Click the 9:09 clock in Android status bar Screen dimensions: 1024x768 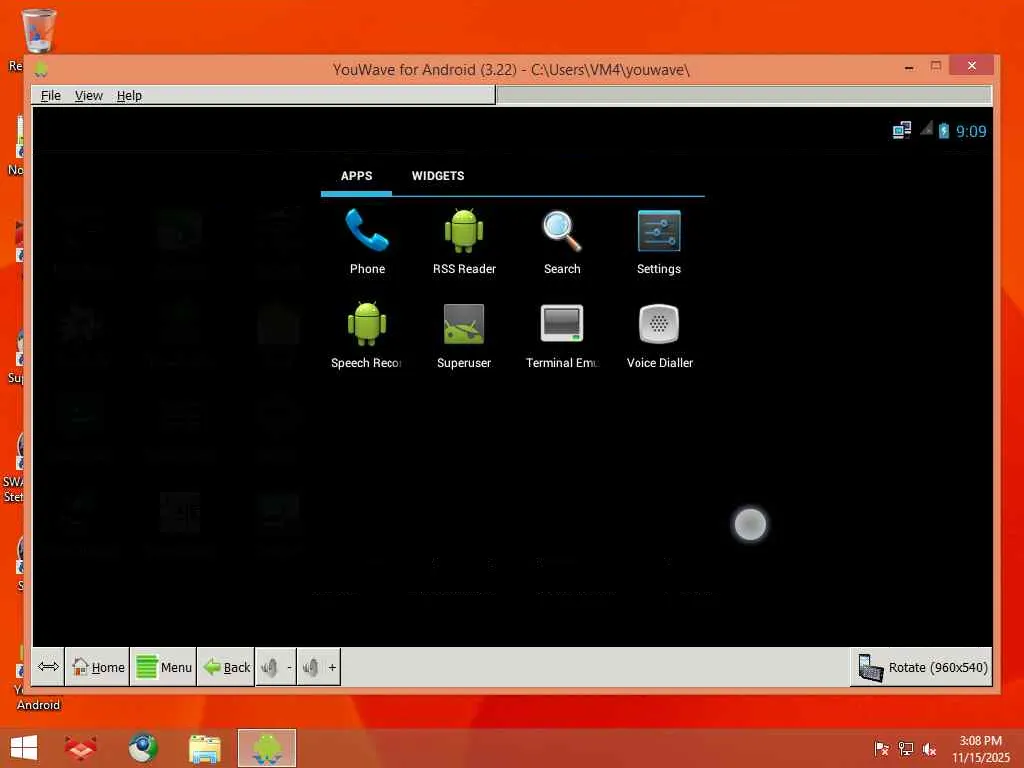[x=971, y=131]
